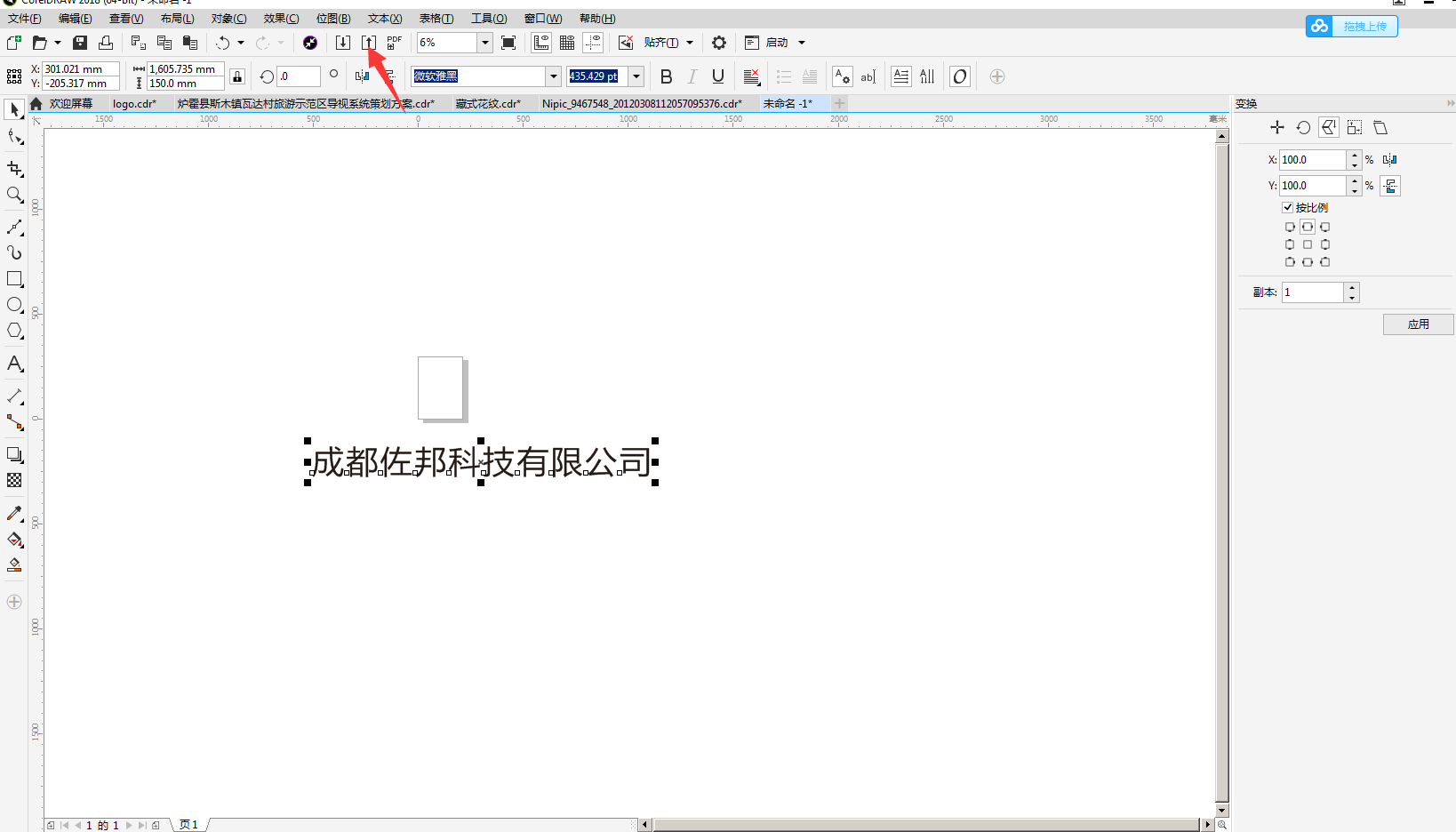
Task: Open the 效果(C) menu
Action: click(x=281, y=19)
